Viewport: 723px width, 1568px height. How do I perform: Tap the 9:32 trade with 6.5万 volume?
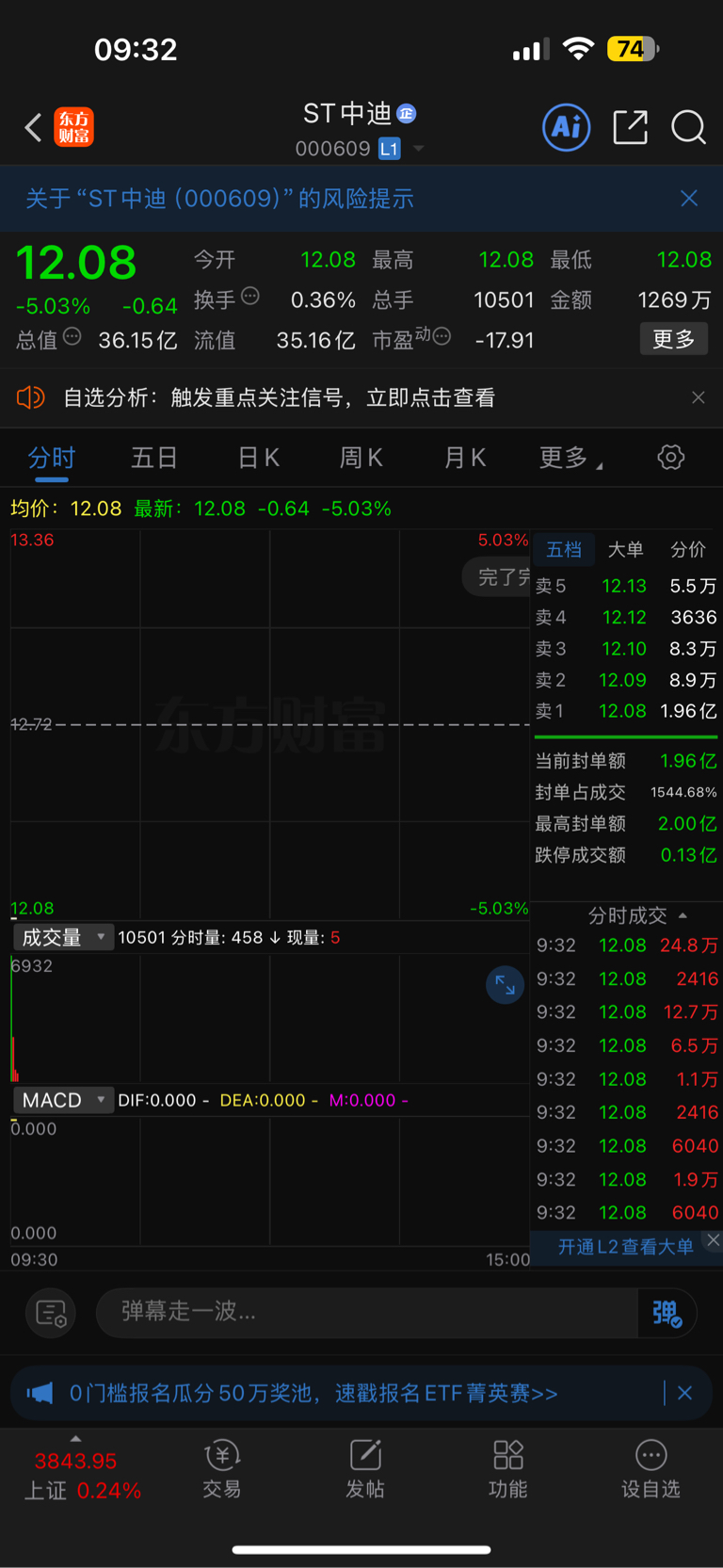[x=627, y=1045]
